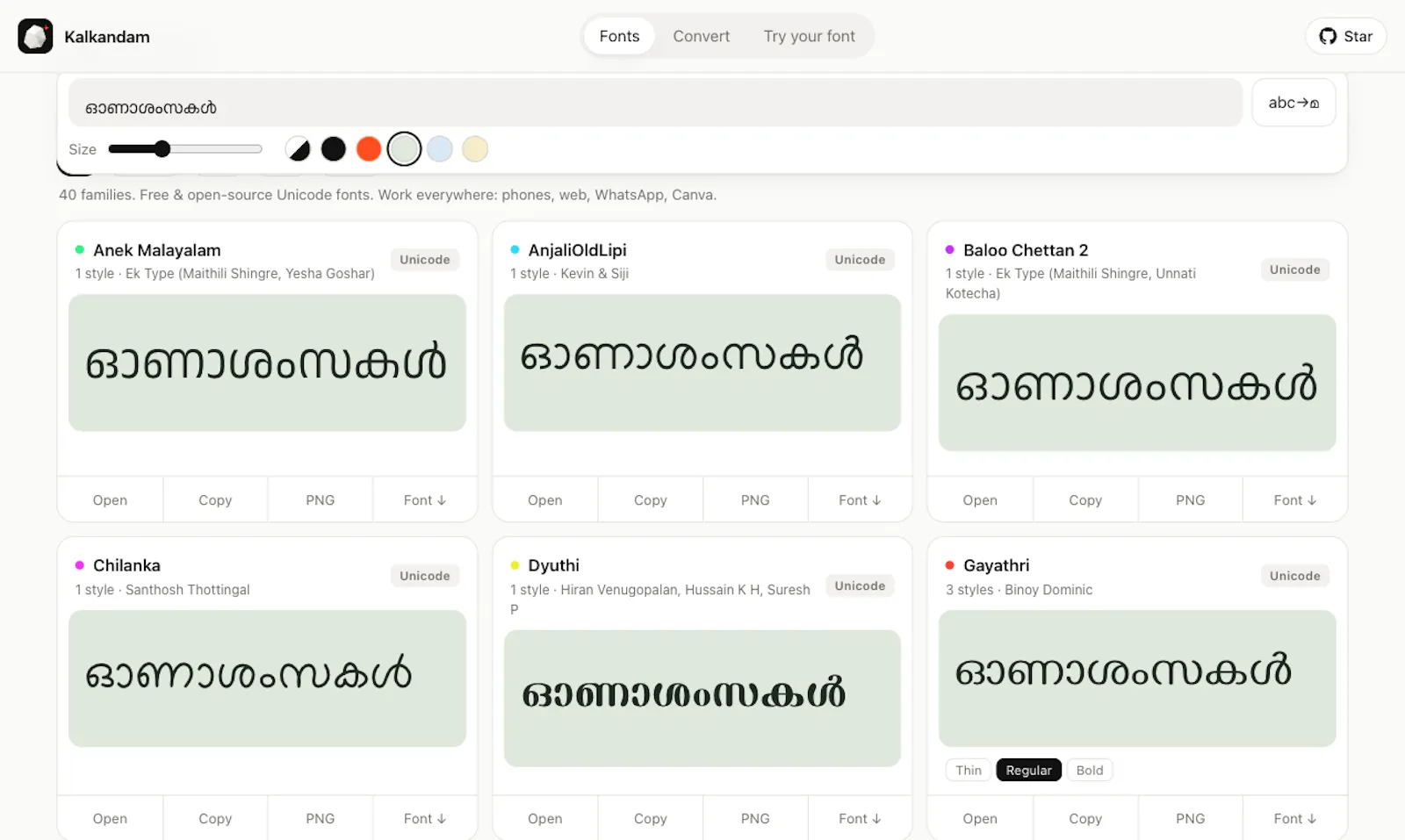The image size is (1405, 840).
Task: Download the Baloo Chettan 2 font file
Action: click(1295, 500)
